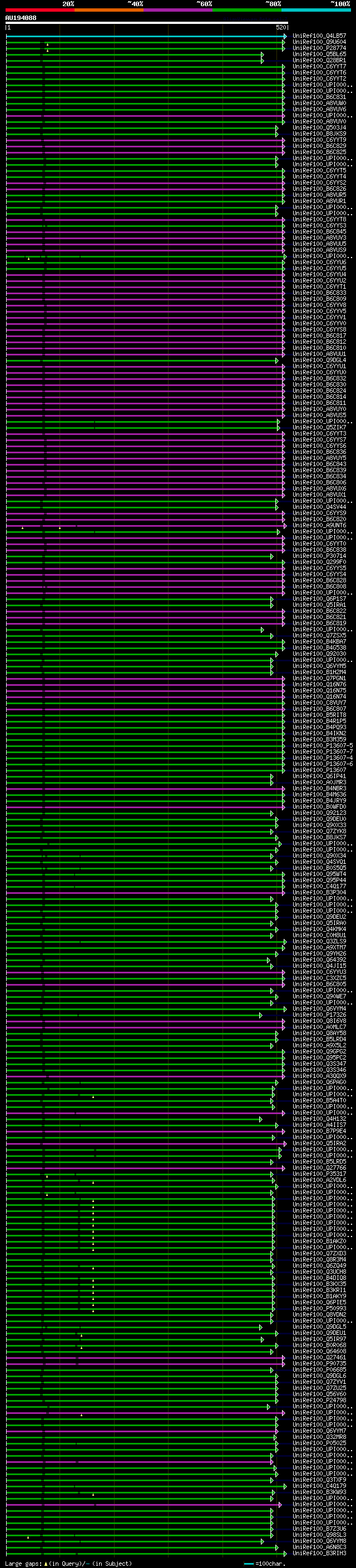Click the UniRef100_Q503J4 hit label
The image size is (356, 1568).
click(x=319, y=128)
